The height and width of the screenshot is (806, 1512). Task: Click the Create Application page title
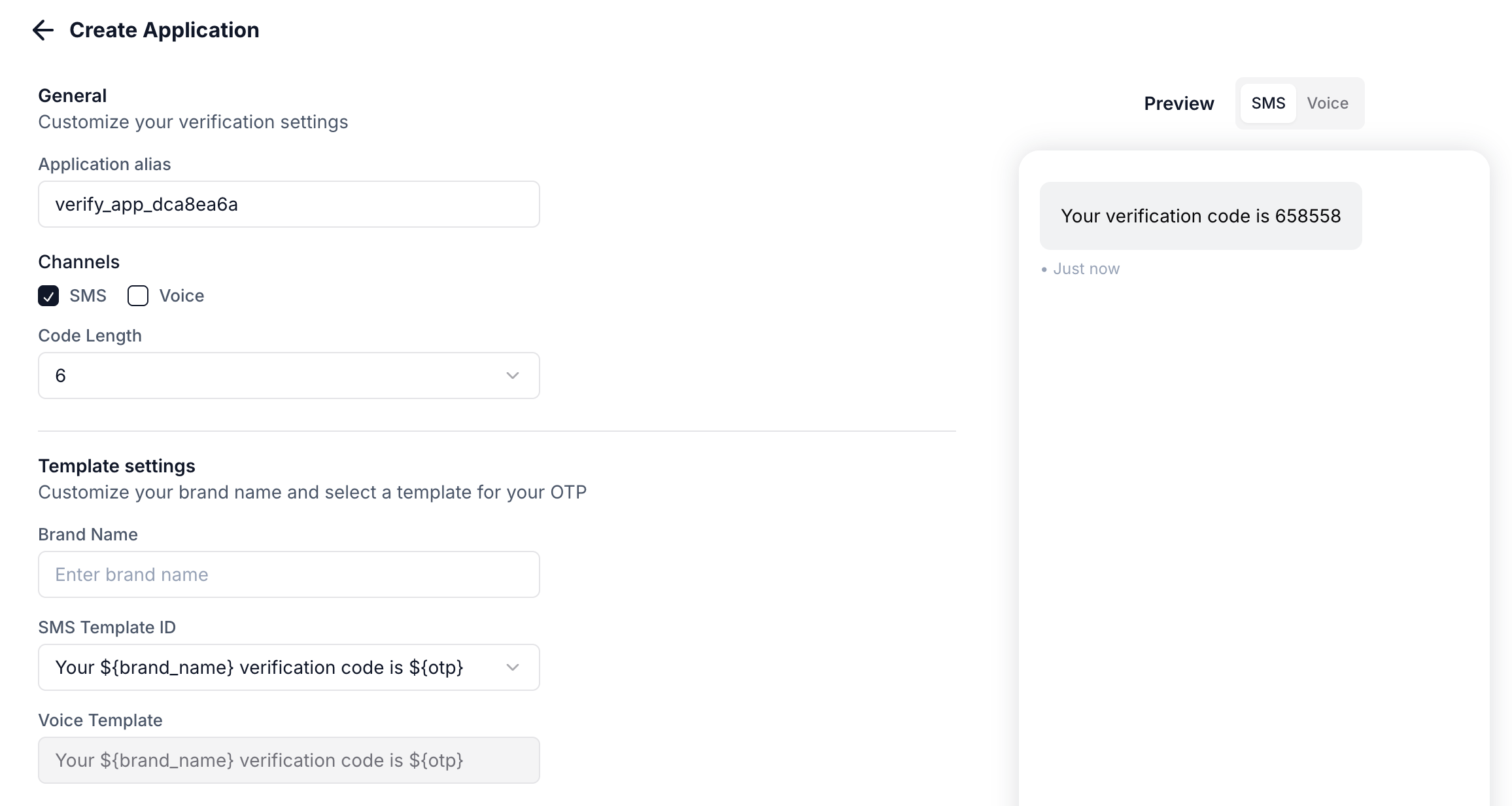click(164, 30)
